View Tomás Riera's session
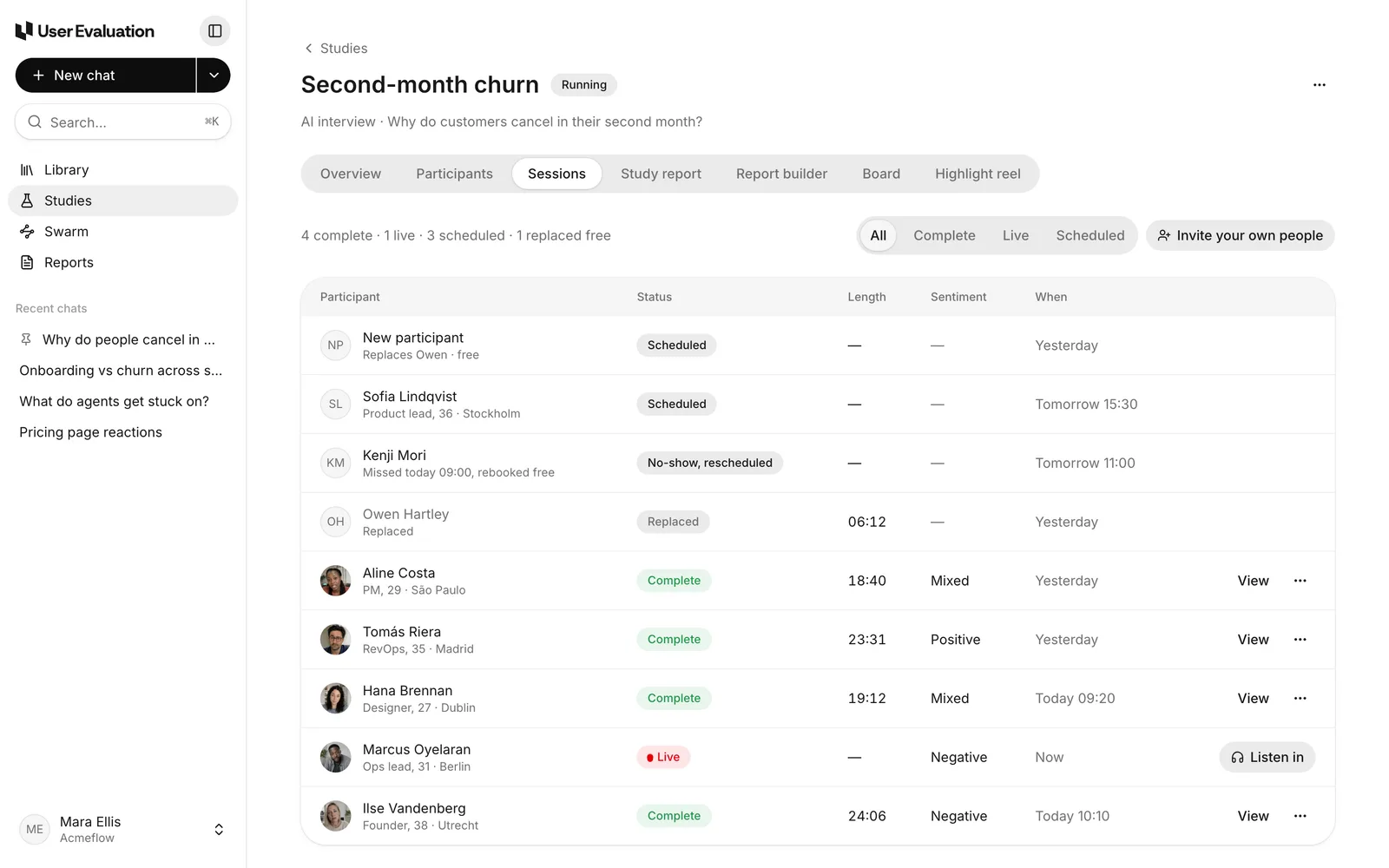1389x868 pixels. click(1253, 640)
